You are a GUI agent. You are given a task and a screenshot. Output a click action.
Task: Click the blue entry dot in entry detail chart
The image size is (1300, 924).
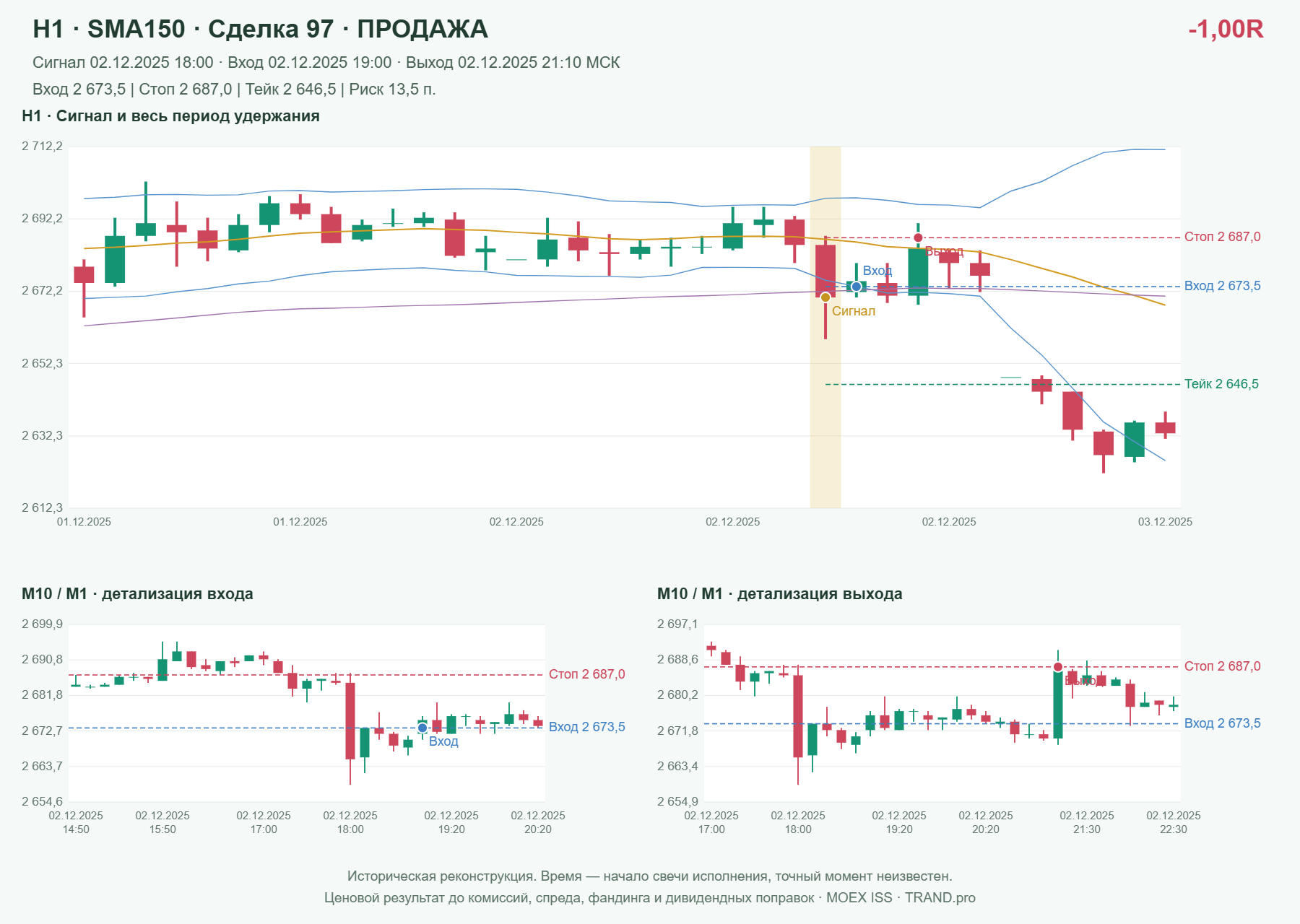(x=422, y=728)
